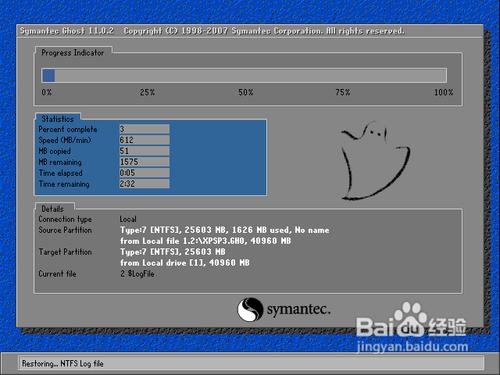Select the Time elapsed value field
Viewport: 500px width, 375px height.
coord(144,173)
